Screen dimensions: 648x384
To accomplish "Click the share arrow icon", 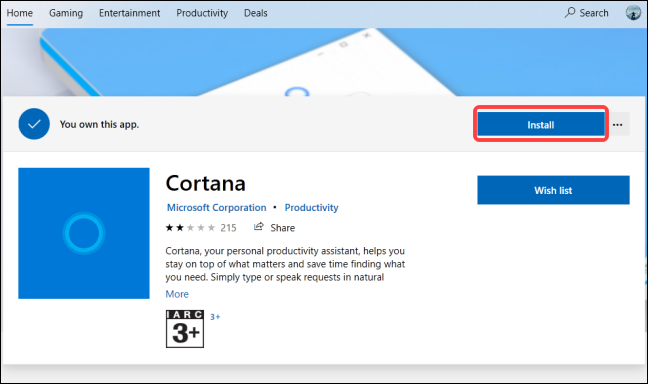I will (x=259, y=227).
